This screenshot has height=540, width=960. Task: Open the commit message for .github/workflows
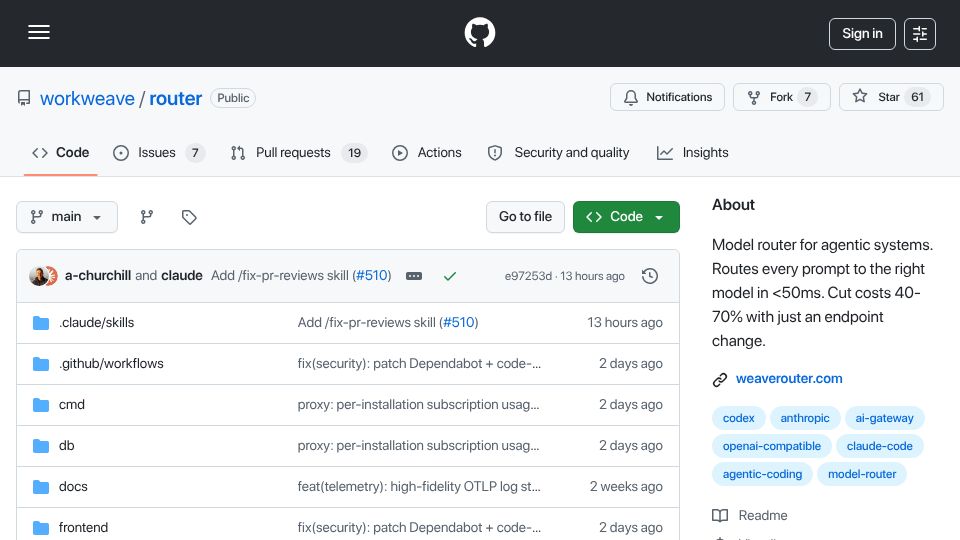point(419,364)
